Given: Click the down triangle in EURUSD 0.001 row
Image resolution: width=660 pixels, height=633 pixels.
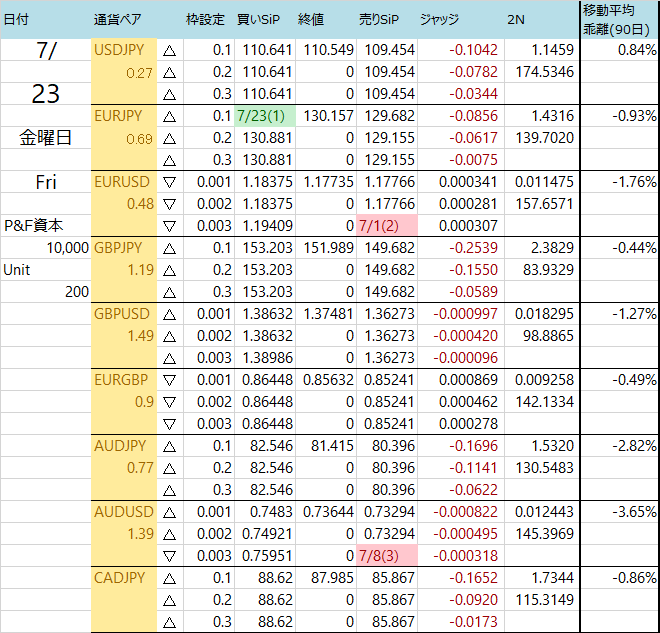Looking at the screenshot, I should click(x=169, y=182).
